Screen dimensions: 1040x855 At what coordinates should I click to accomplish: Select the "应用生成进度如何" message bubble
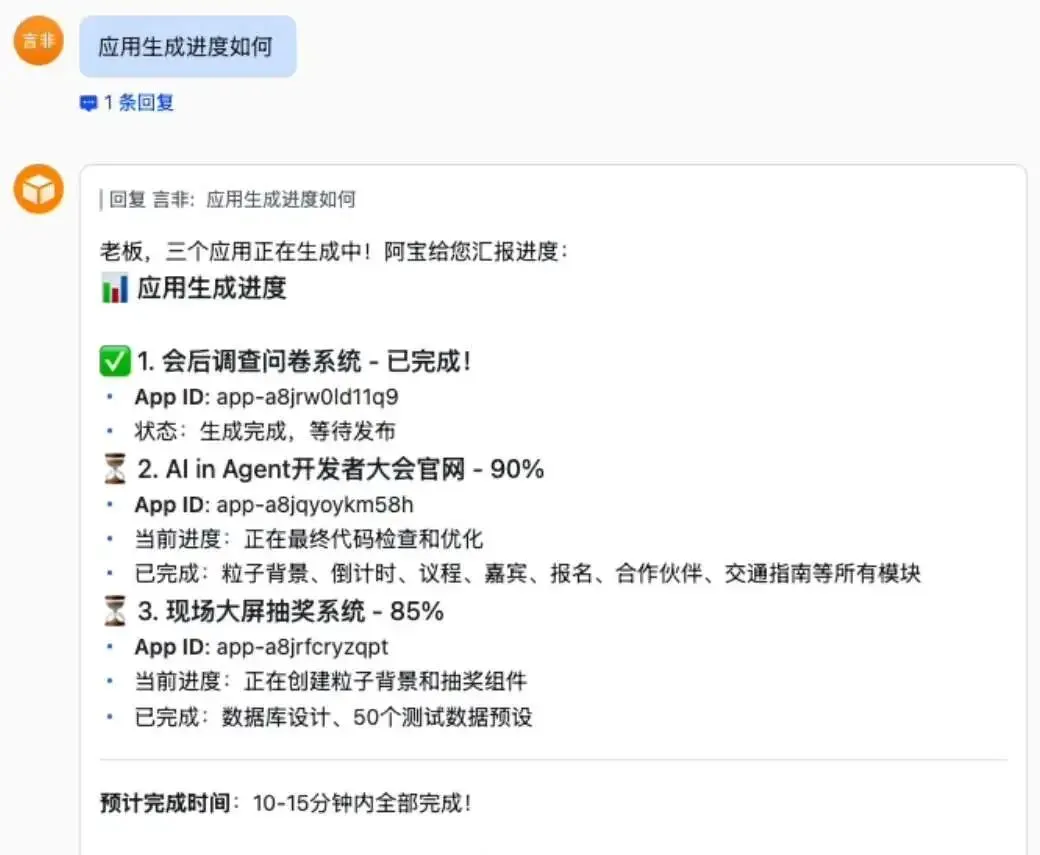[x=187, y=47]
